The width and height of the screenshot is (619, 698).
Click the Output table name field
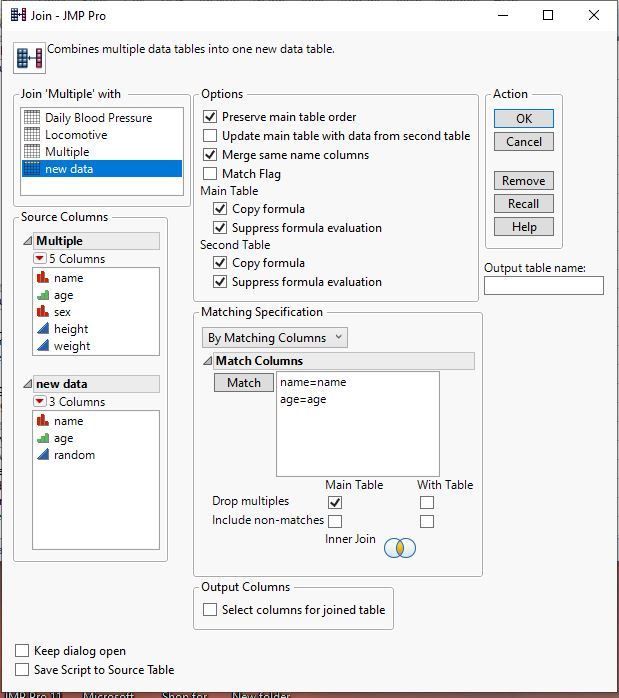pyautogui.click(x=544, y=285)
